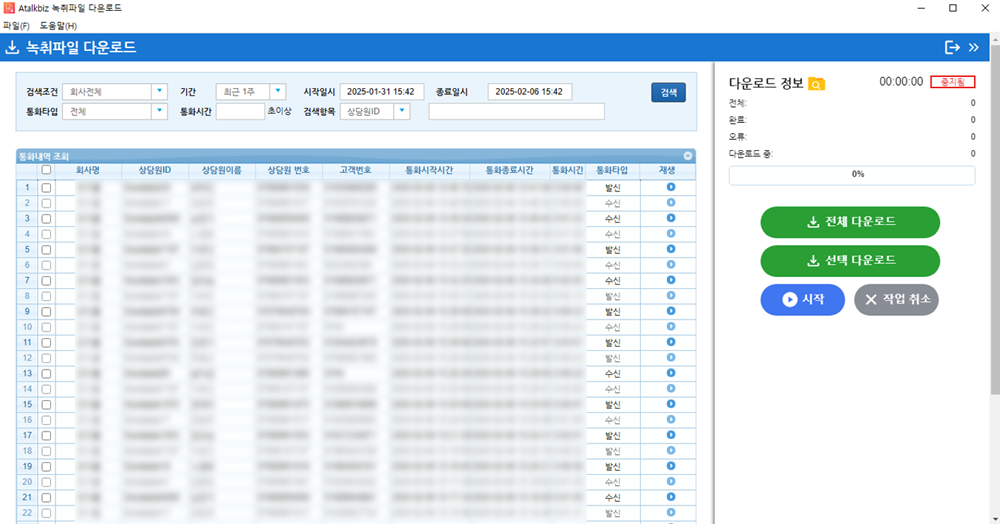
Task: Play the recording in row 11
Action: pyautogui.click(x=671, y=342)
